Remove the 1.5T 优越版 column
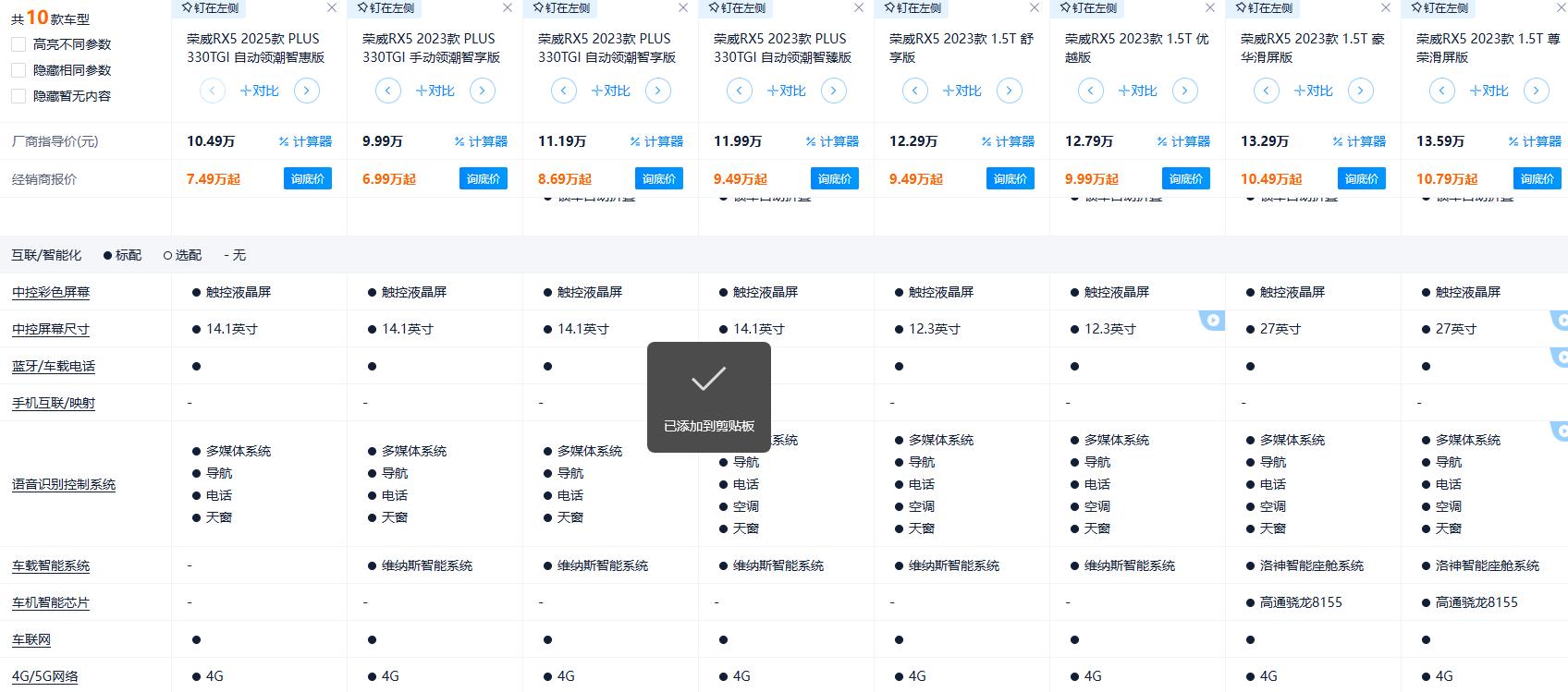 1210,7
